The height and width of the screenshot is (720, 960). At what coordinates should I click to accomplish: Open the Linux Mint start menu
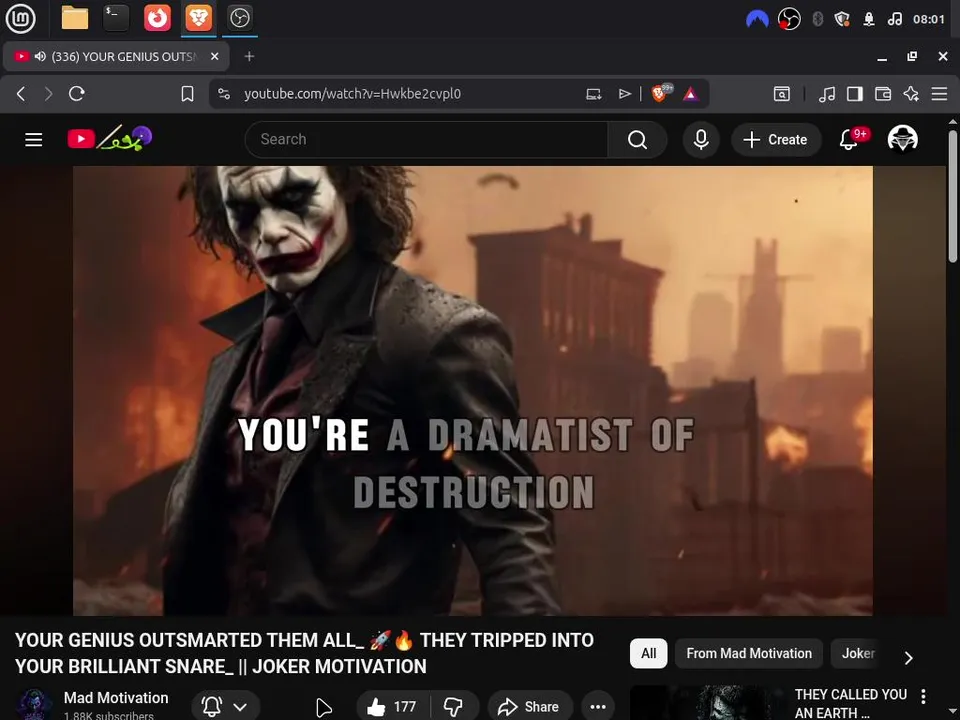point(20,18)
